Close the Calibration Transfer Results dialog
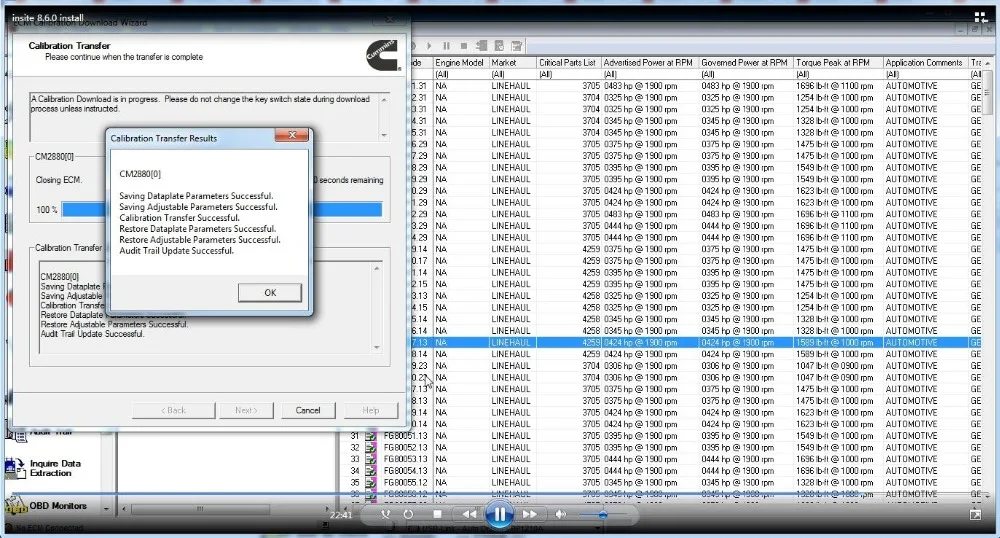Viewport: 1000px width, 538px height. (291, 135)
